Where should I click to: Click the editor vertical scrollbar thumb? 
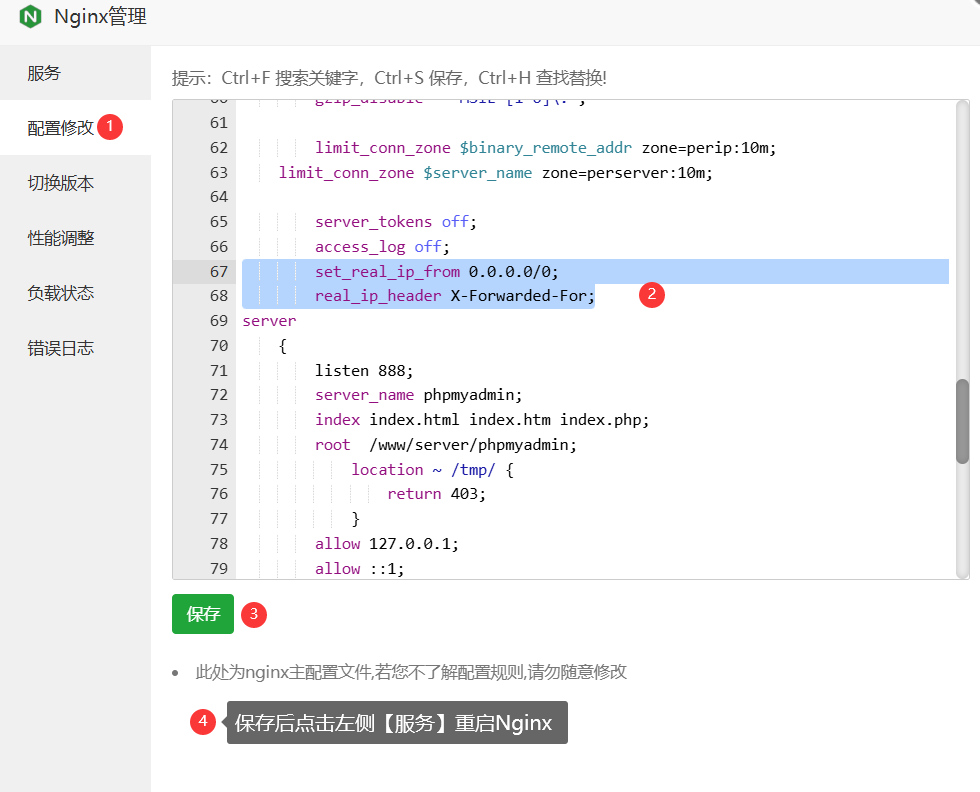(x=962, y=421)
